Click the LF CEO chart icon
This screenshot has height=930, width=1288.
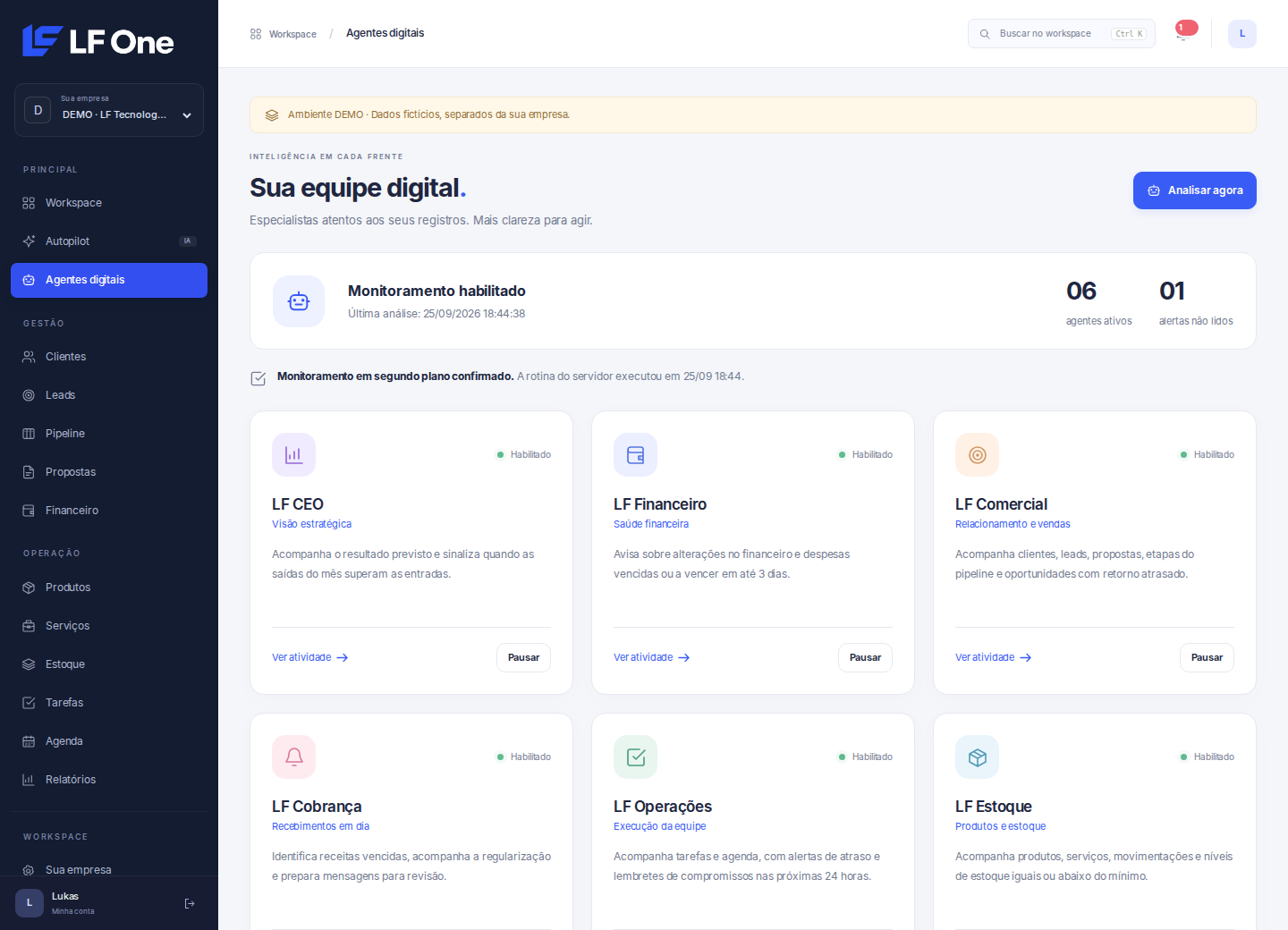(x=293, y=455)
